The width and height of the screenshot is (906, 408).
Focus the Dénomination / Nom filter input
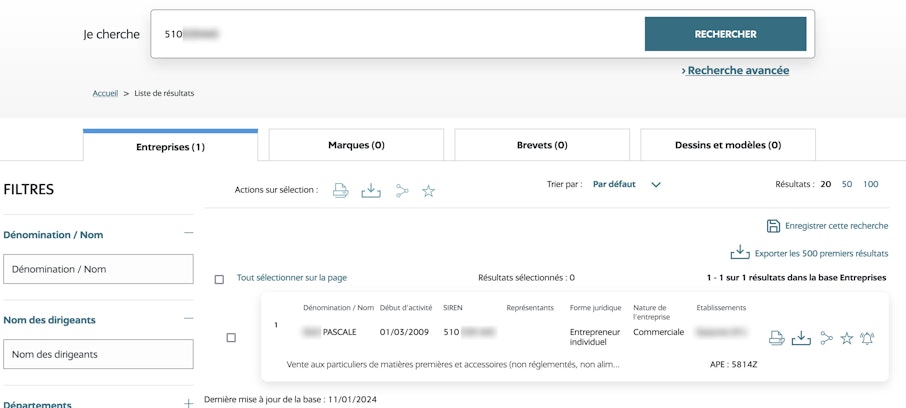[x=98, y=269]
